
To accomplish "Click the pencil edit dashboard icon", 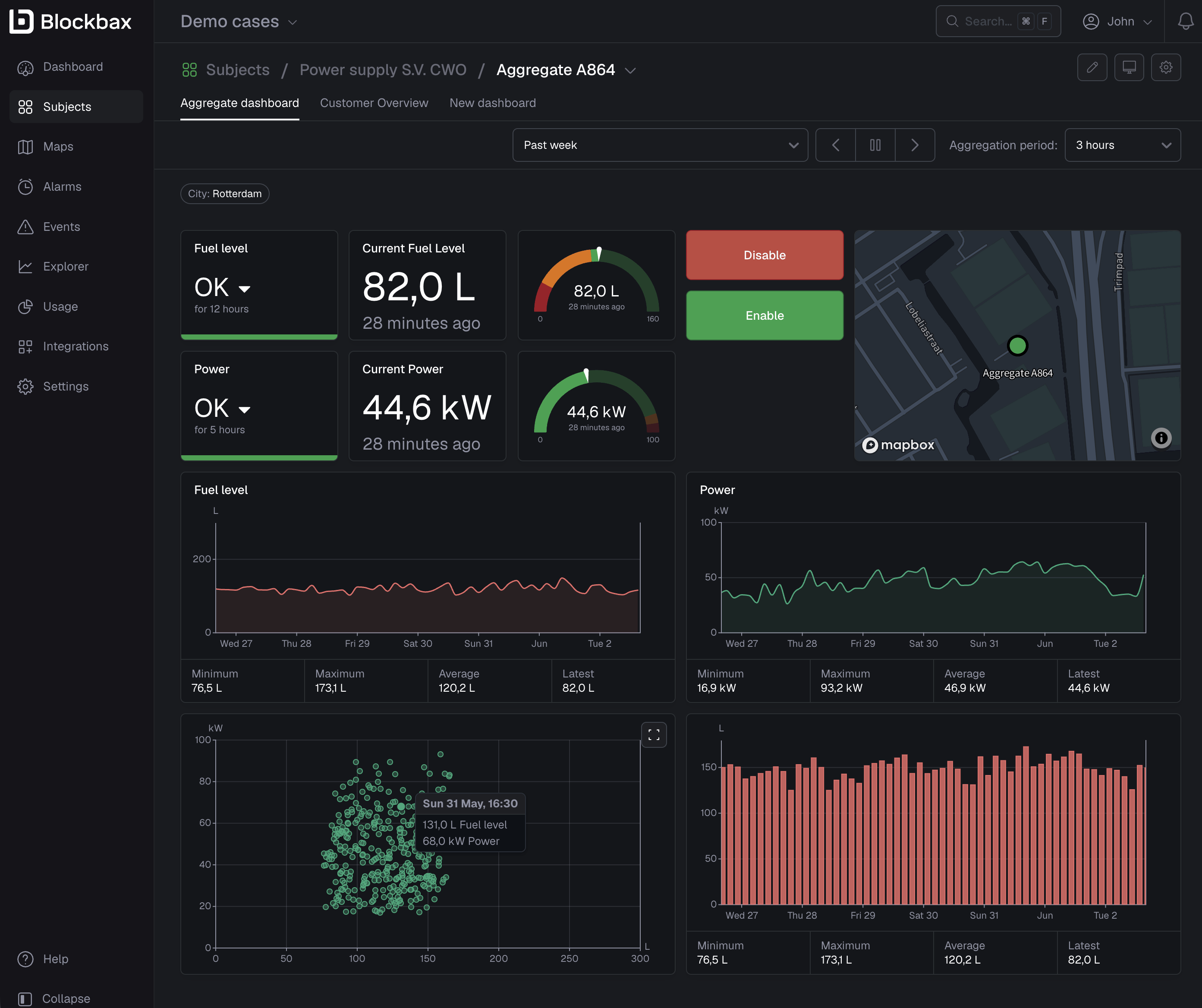I will coord(1092,68).
